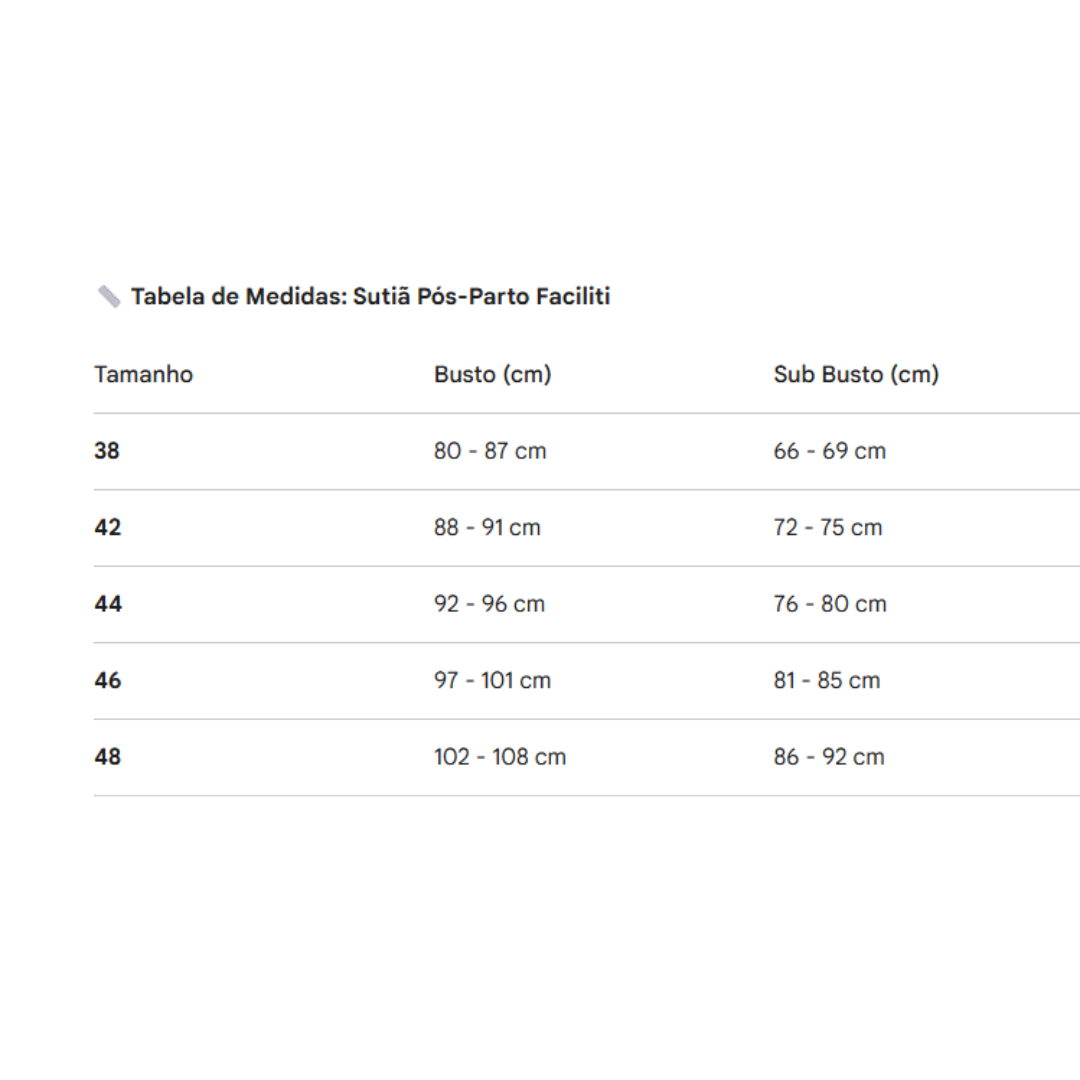Click the 92 - 96 cm bust value

click(x=489, y=603)
